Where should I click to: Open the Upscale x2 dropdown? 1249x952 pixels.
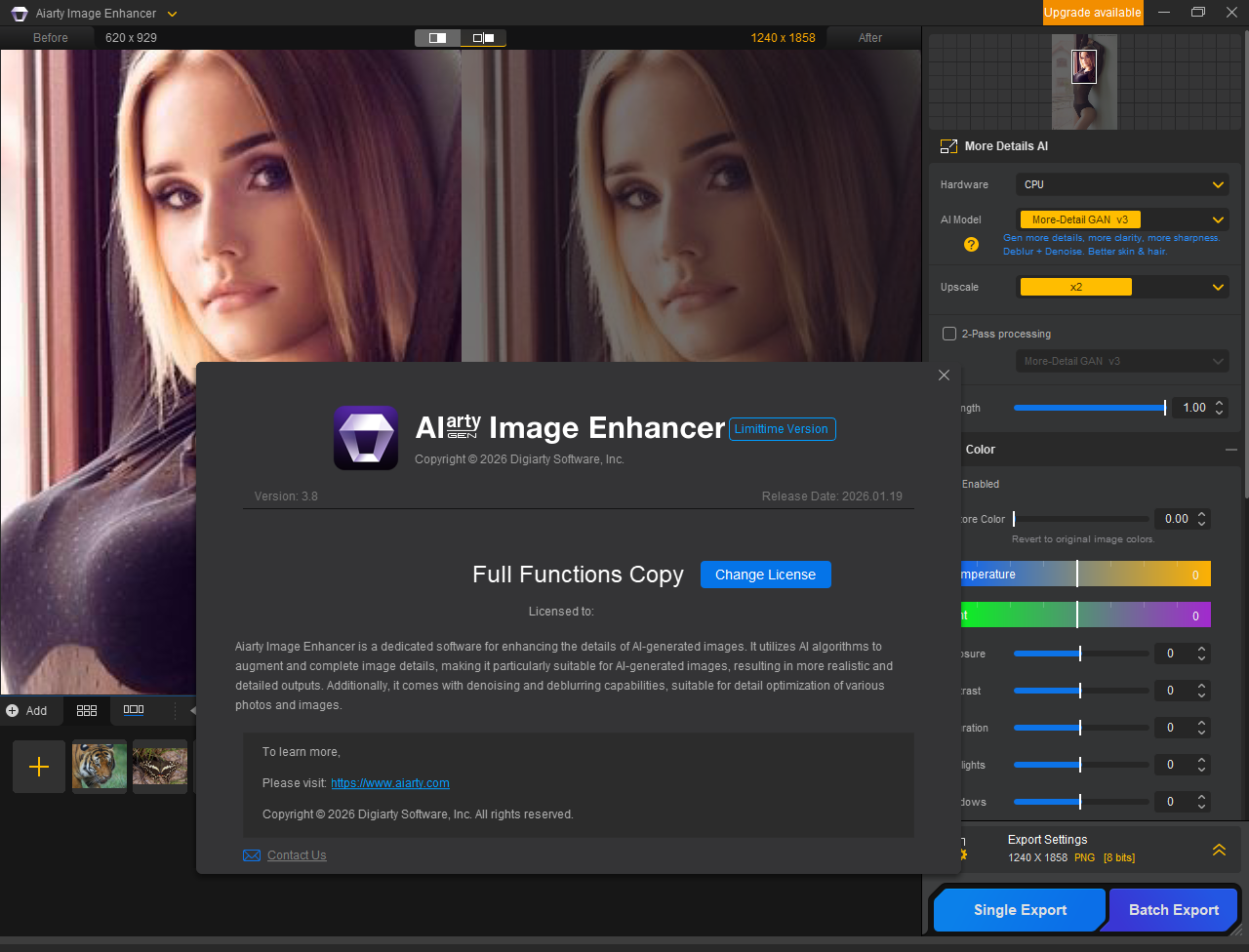1122,287
